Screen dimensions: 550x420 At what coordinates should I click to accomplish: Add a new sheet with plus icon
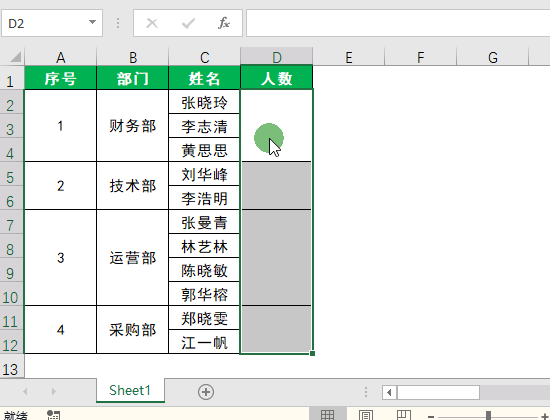206,392
